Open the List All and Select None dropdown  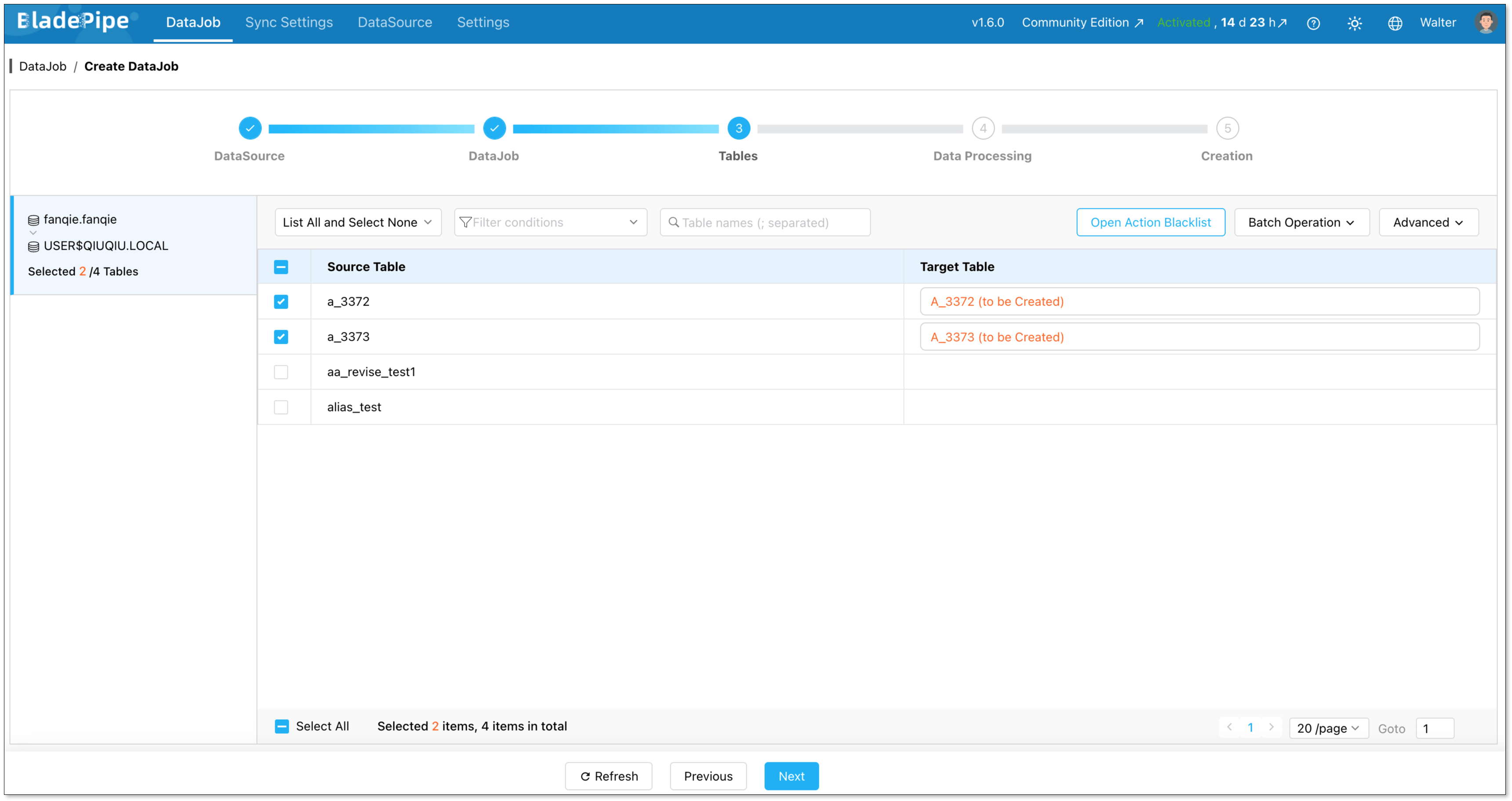(x=357, y=222)
